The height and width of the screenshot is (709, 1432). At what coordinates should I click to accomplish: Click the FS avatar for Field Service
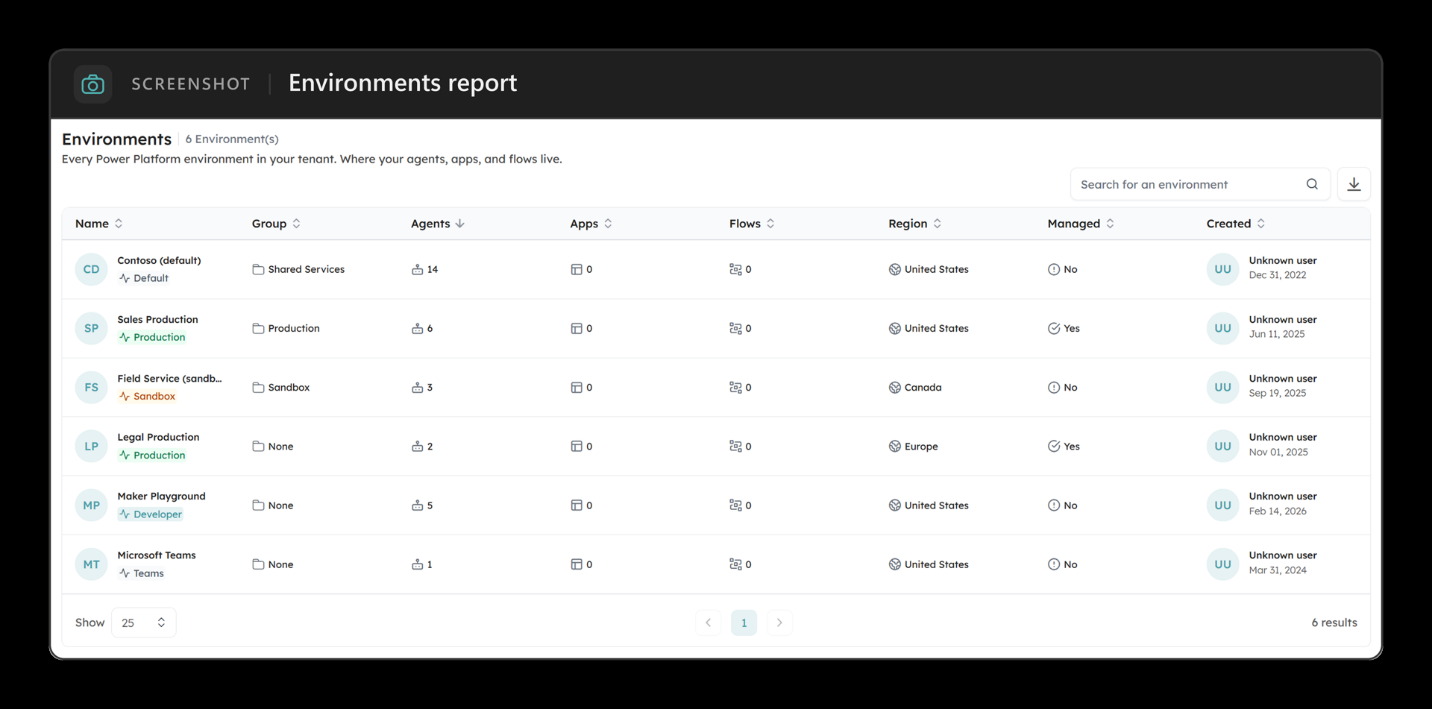pos(91,387)
